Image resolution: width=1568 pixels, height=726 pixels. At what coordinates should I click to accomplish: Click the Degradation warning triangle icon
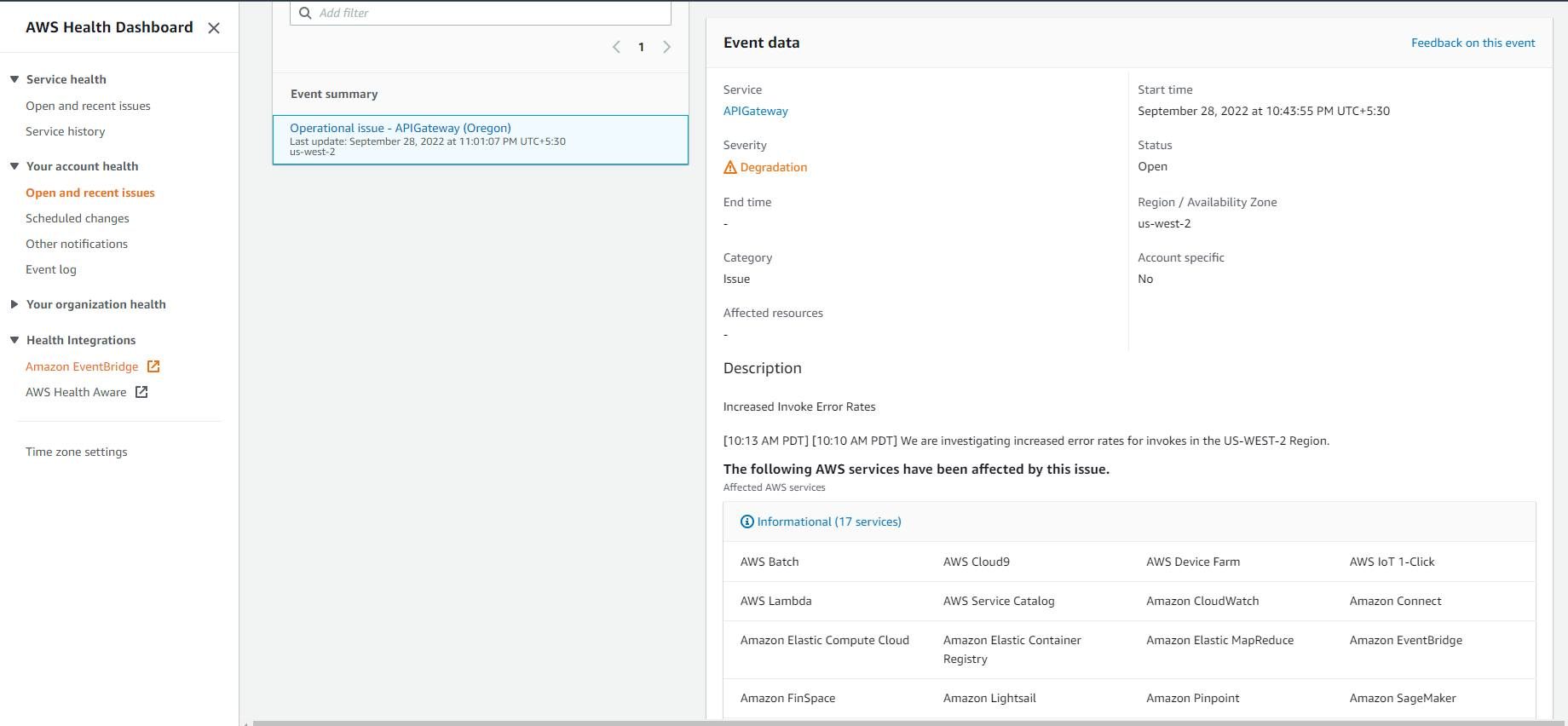point(730,168)
